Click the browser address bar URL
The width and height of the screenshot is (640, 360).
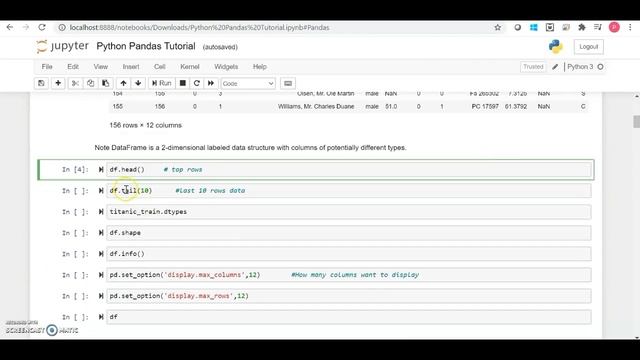pyautogui.click(x=200, y=27)
